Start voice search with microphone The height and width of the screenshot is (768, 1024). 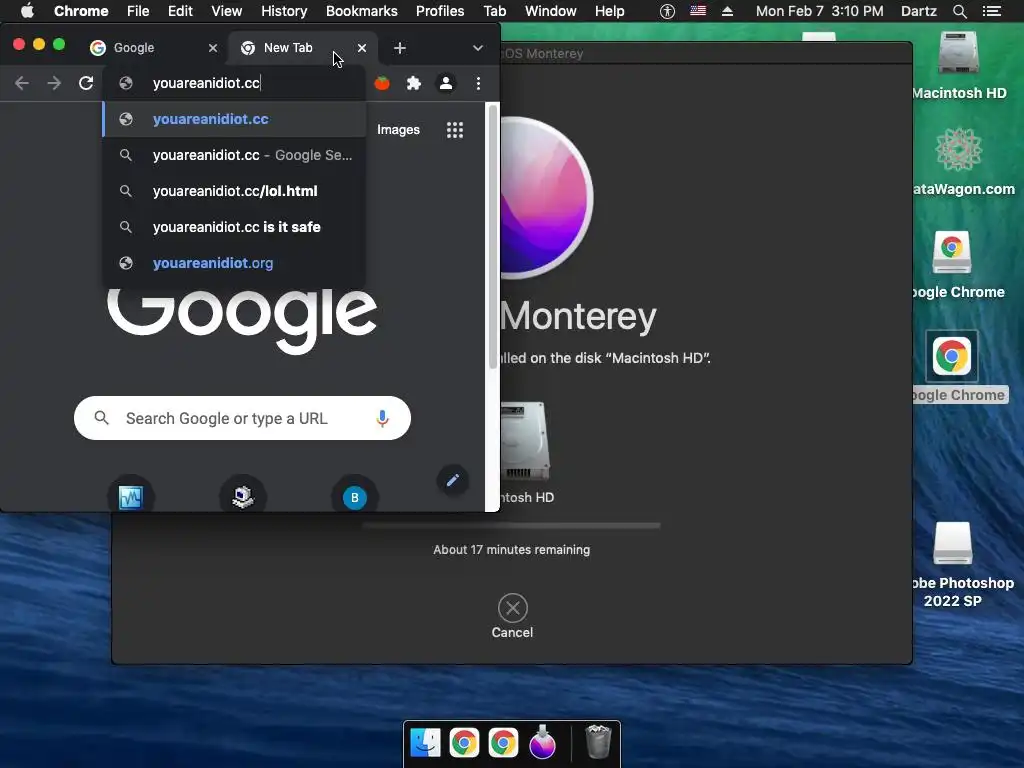tap(383, 418)
